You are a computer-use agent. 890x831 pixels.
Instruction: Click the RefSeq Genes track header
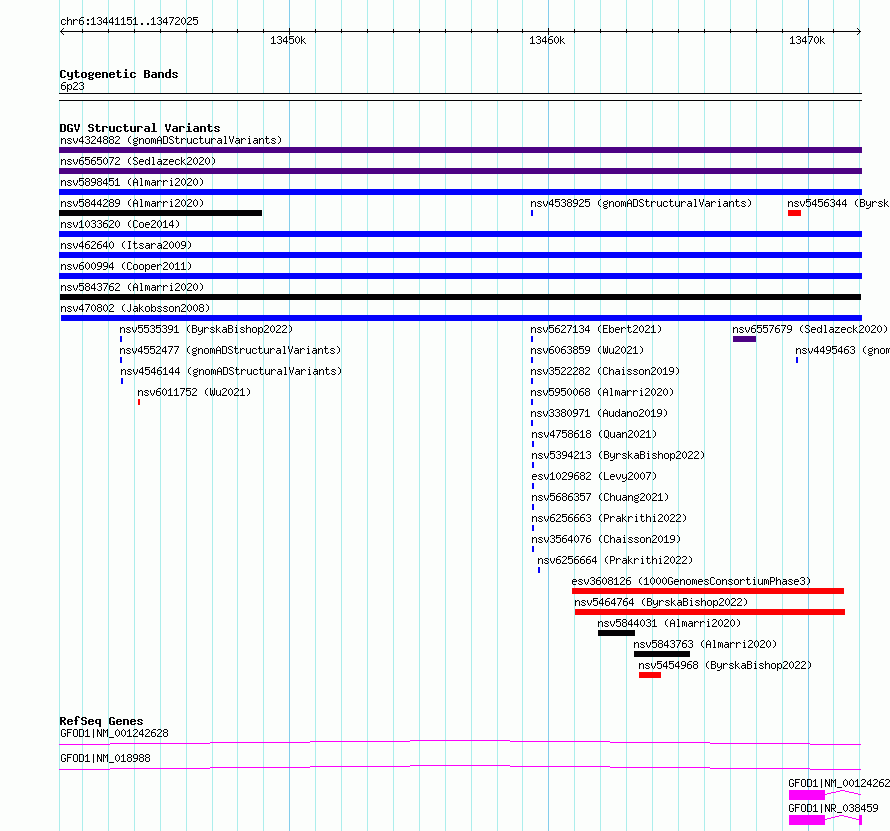(x=101, y=721)
